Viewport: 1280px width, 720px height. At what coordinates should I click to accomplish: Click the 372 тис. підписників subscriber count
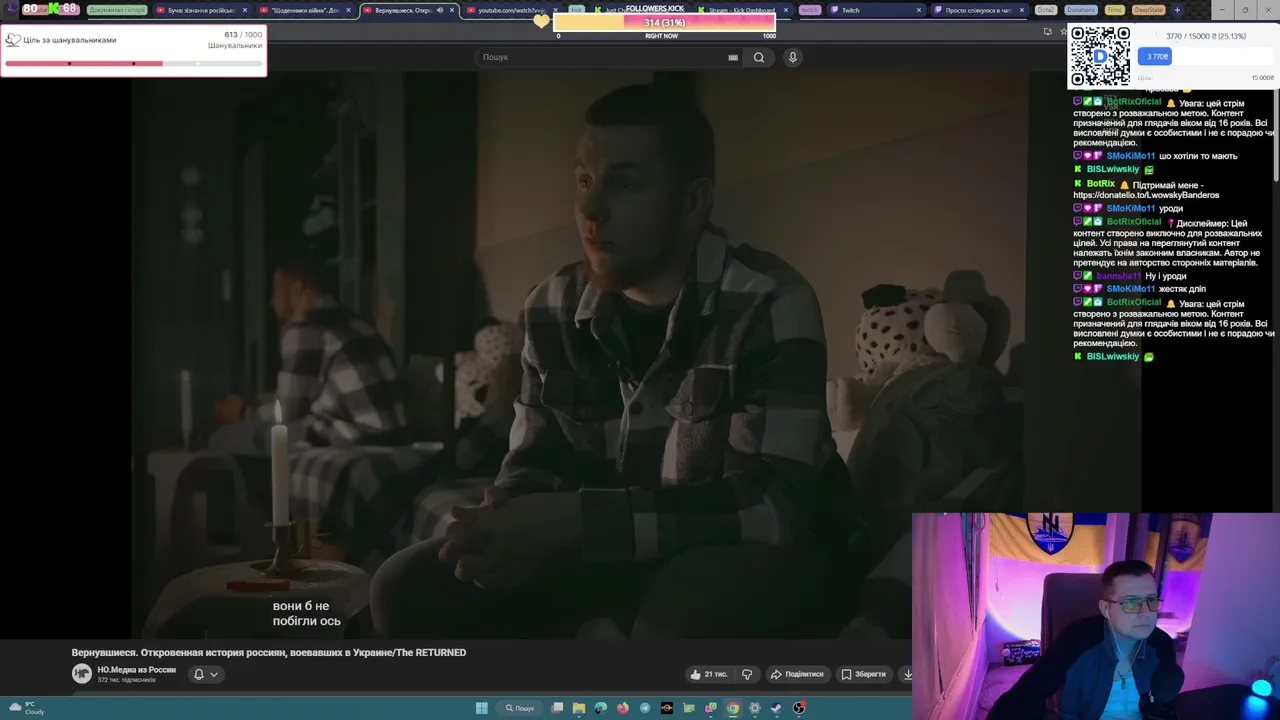pos(126,680)
